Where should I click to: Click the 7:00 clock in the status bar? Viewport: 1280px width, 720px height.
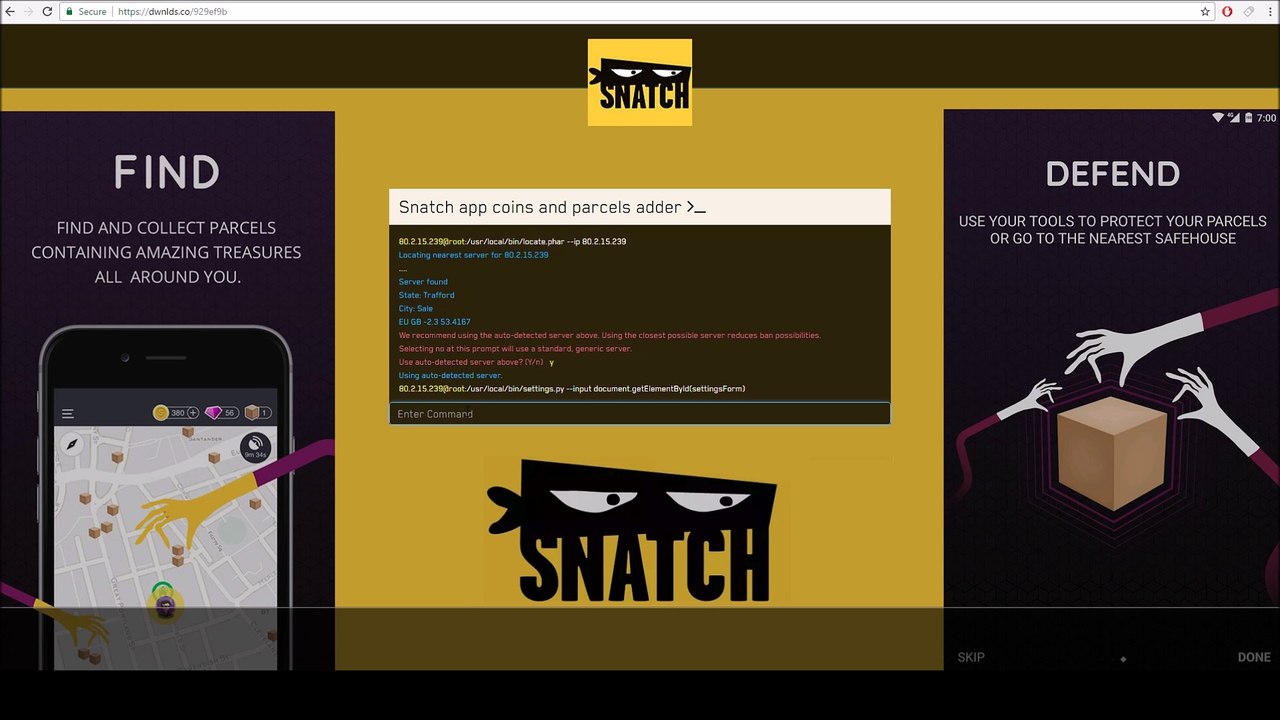[x=1266, y=118]
